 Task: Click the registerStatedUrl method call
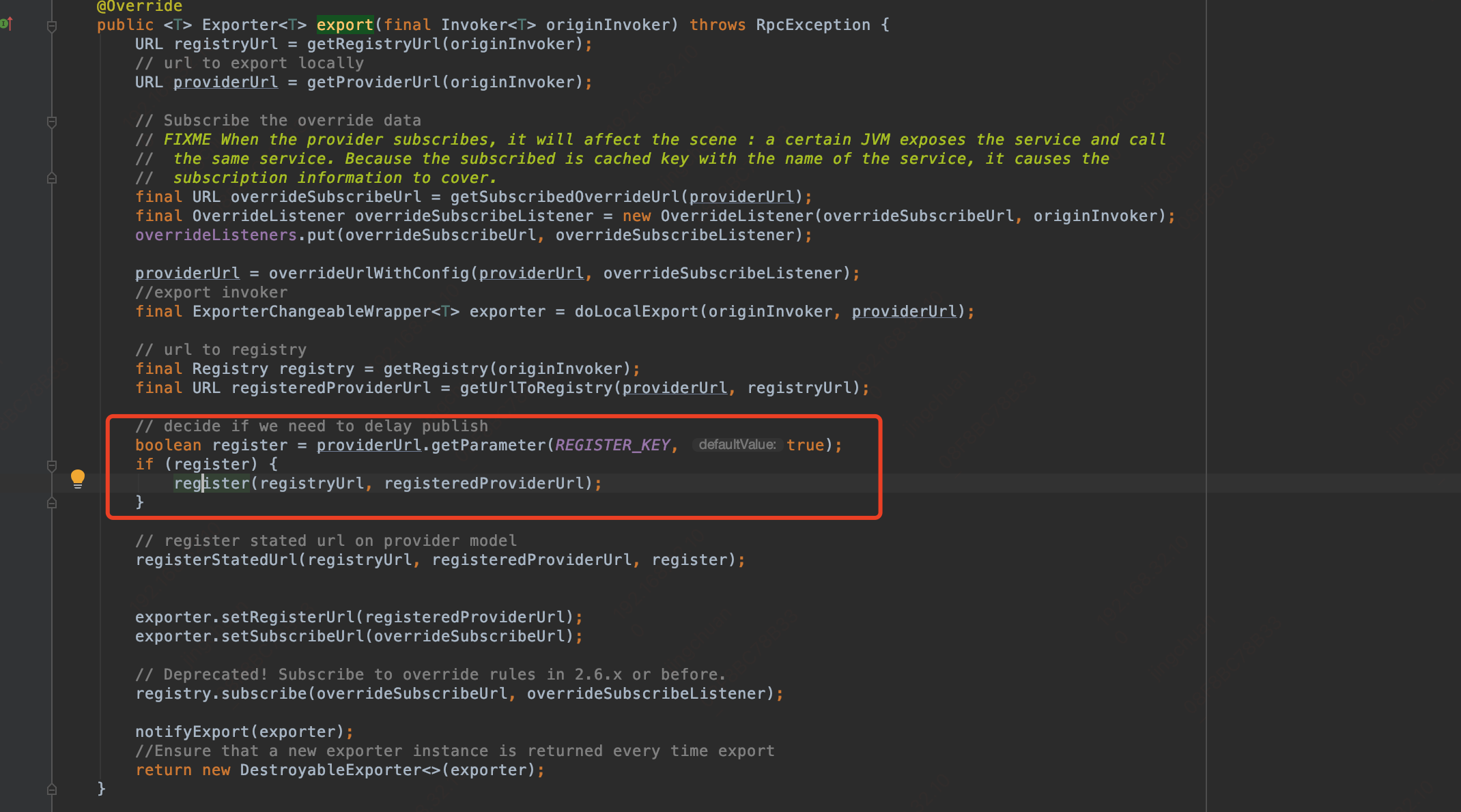pyautogui.click(x=216, y=560)
